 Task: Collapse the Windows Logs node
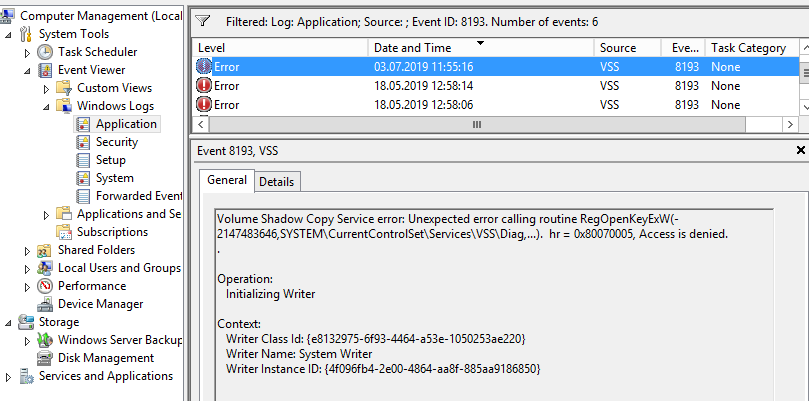[x=46, y=106]
